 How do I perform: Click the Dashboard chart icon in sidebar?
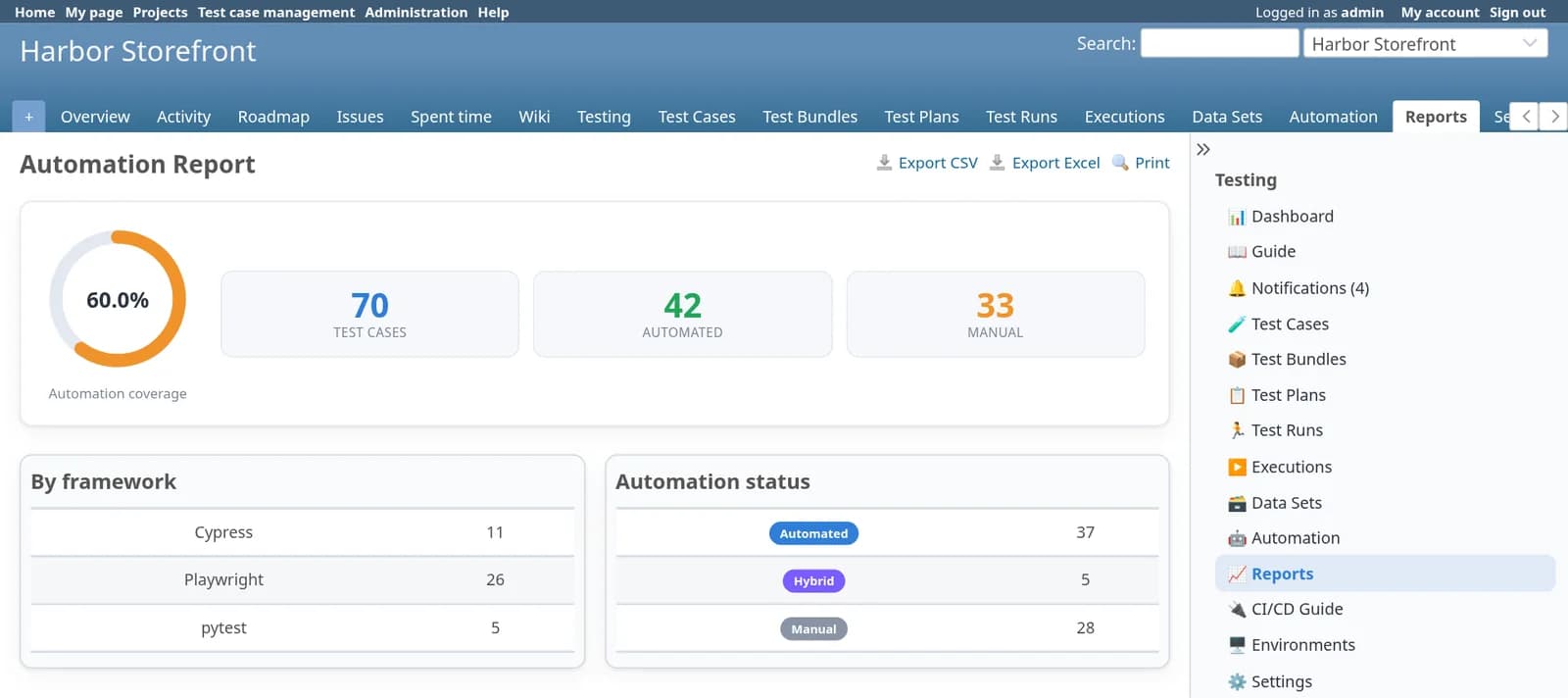[x=1237, y=217]
